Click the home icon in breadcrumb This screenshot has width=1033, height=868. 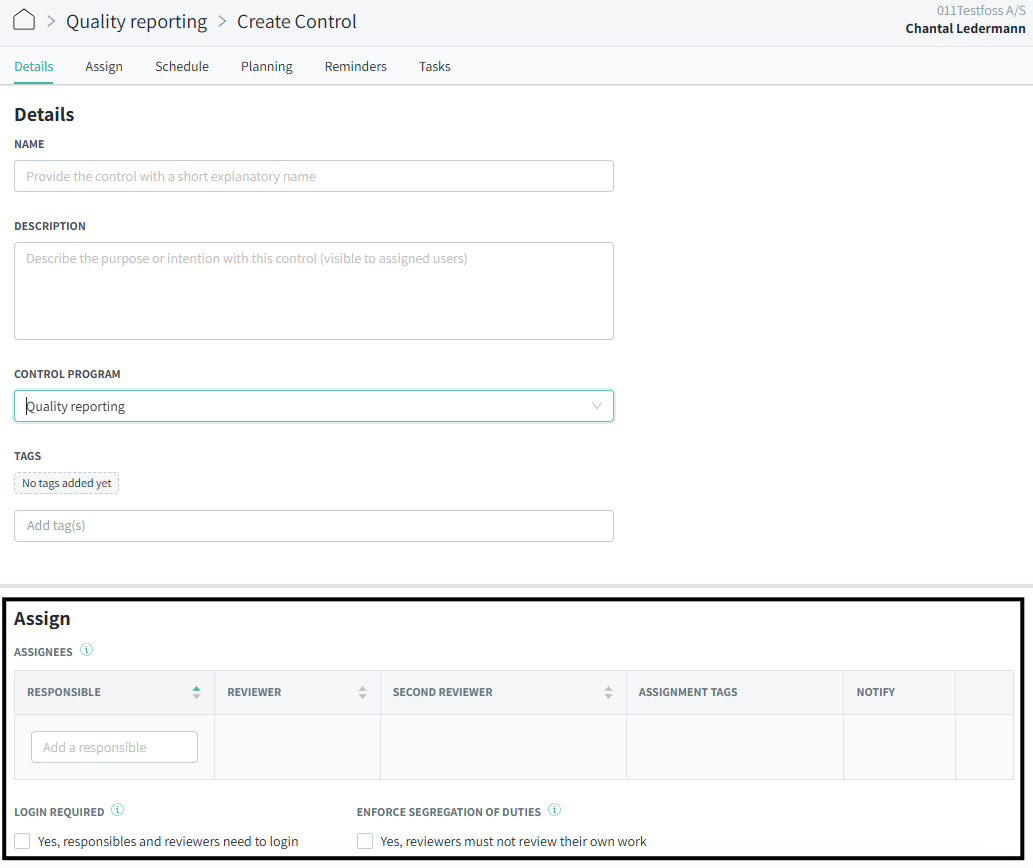24,20
